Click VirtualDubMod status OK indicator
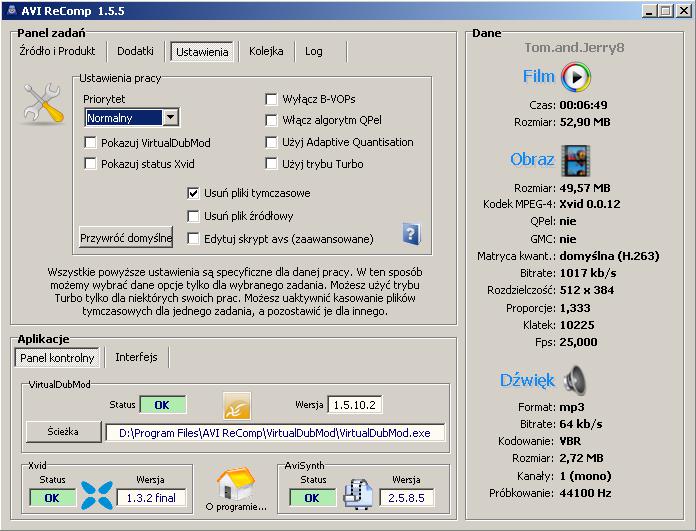Screen dimensions: 696x531 (x=162, y=405)
